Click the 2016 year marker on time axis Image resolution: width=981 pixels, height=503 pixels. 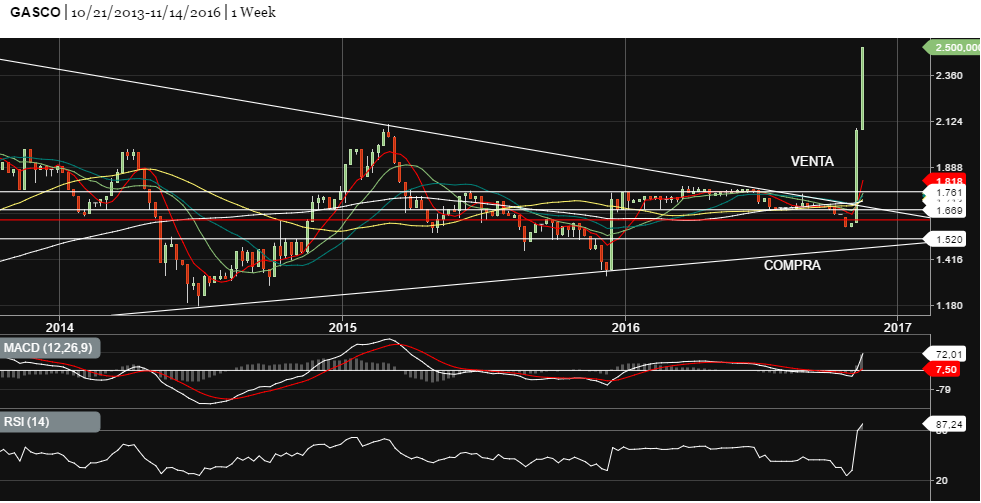tap(625, 327)
